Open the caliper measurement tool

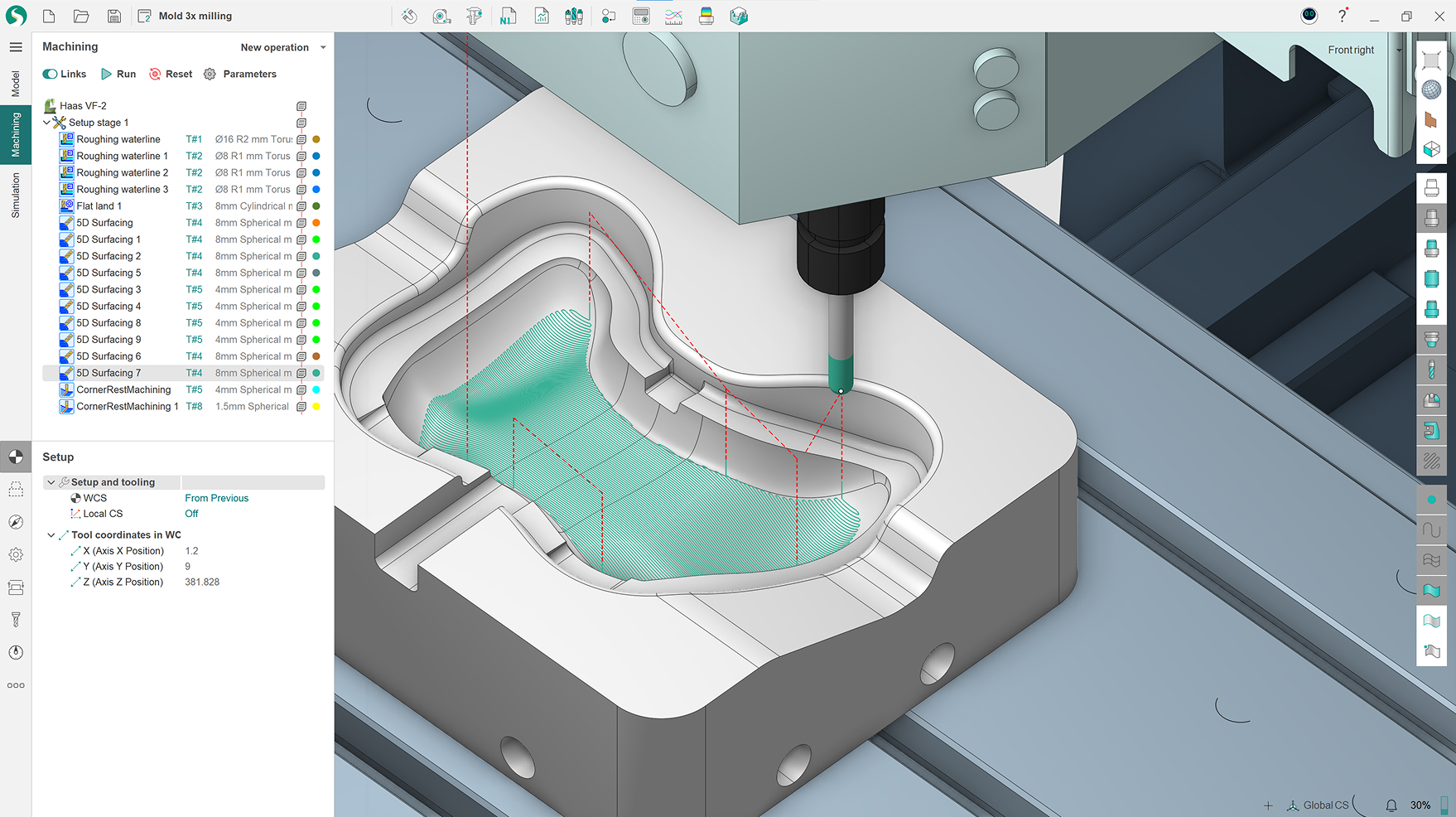[475, 16]
